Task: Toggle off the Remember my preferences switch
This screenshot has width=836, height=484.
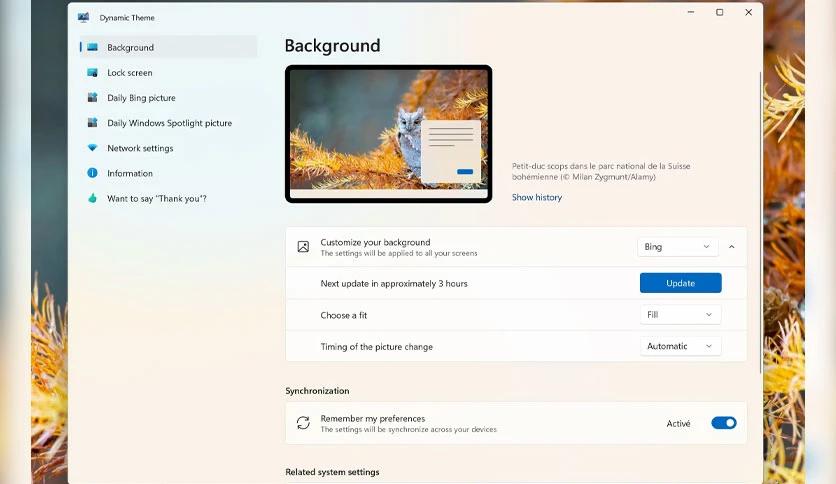Action: tap(724, 423)
